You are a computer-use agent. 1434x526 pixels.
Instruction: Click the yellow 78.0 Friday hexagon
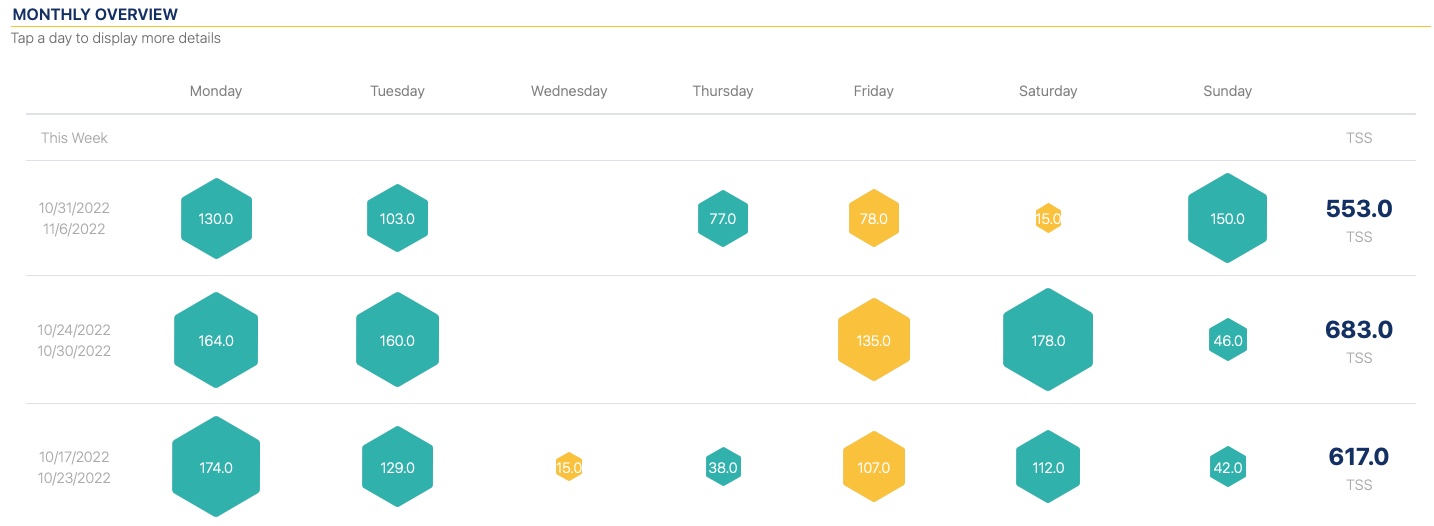click(x=874, y=218)
